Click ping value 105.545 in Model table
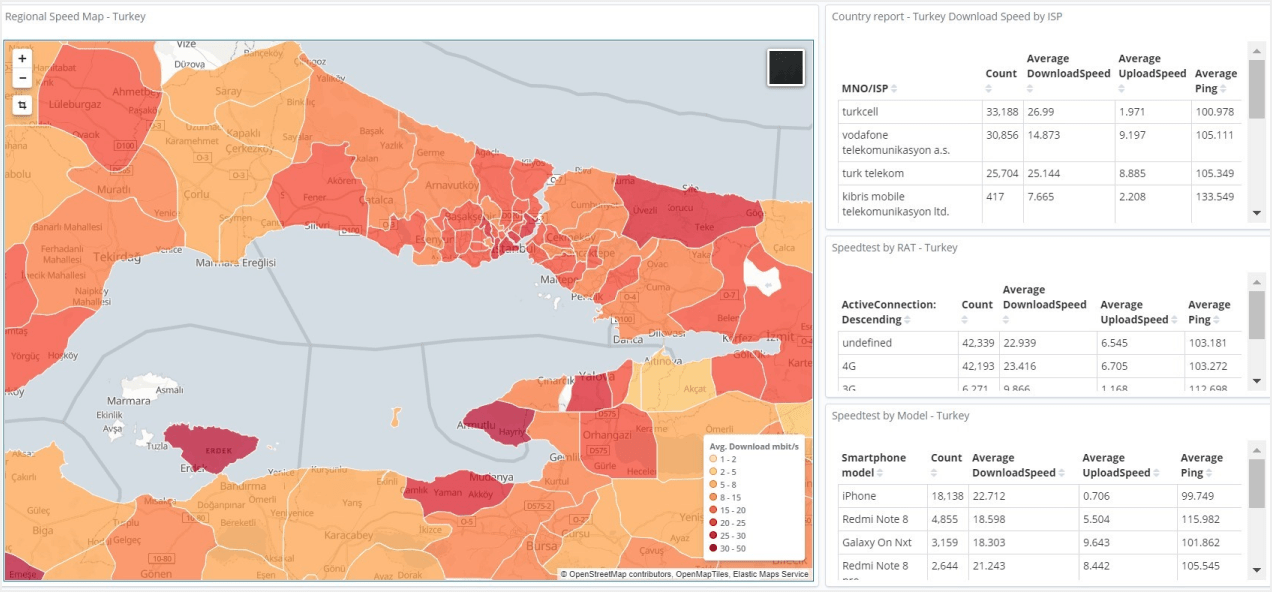The height and width of the screenshot is (592, 1272). tap(1208, 566)
